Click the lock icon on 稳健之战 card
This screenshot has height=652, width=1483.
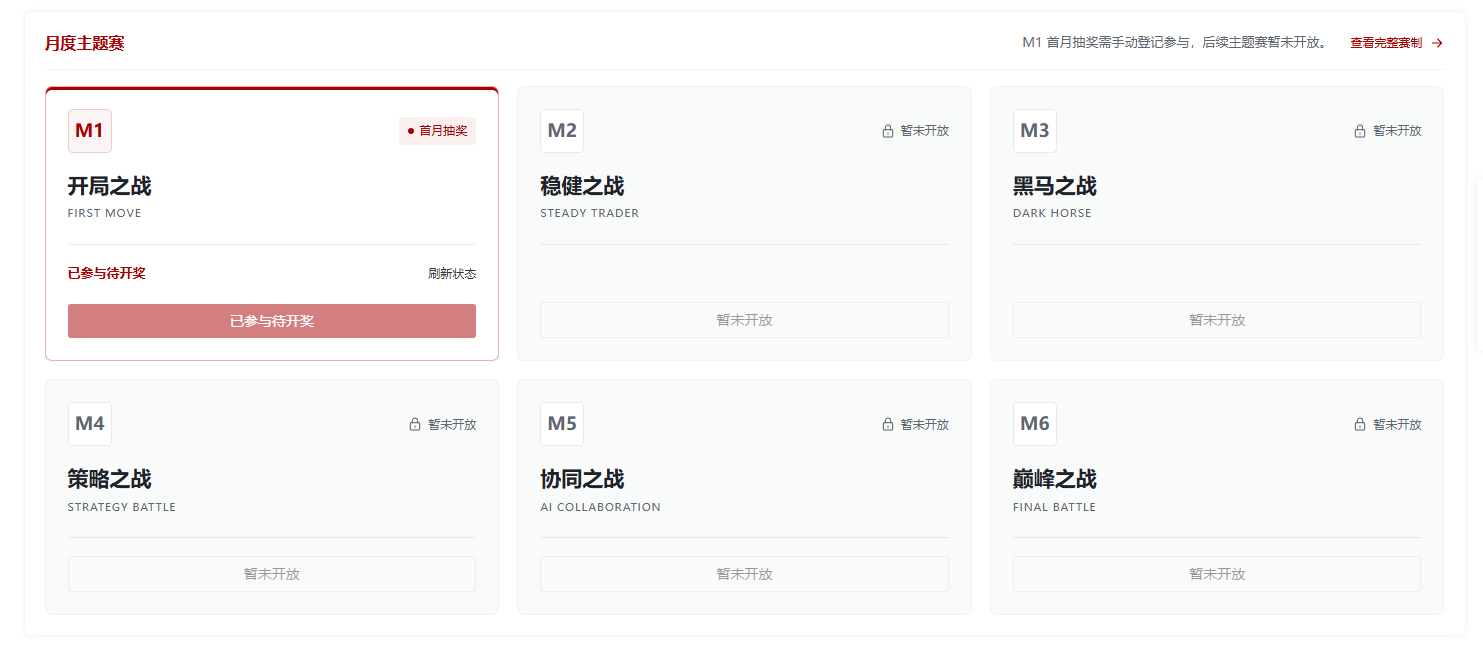click(888, 131)
